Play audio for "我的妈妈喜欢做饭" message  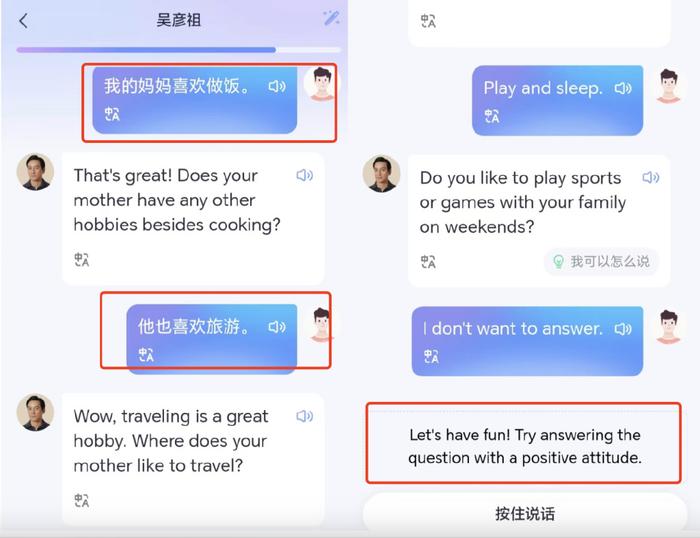click(x=277, y=86)
